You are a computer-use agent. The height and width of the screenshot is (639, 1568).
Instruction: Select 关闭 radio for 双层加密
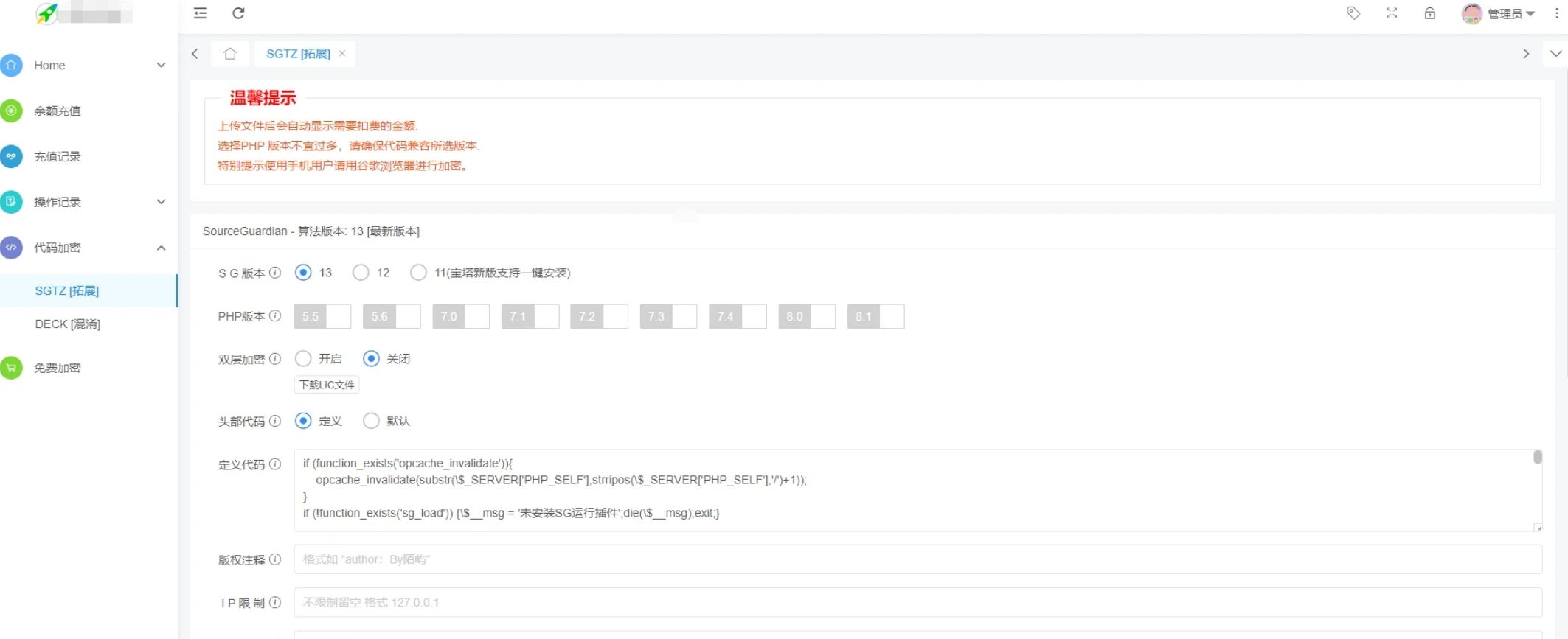click(371, 359)
